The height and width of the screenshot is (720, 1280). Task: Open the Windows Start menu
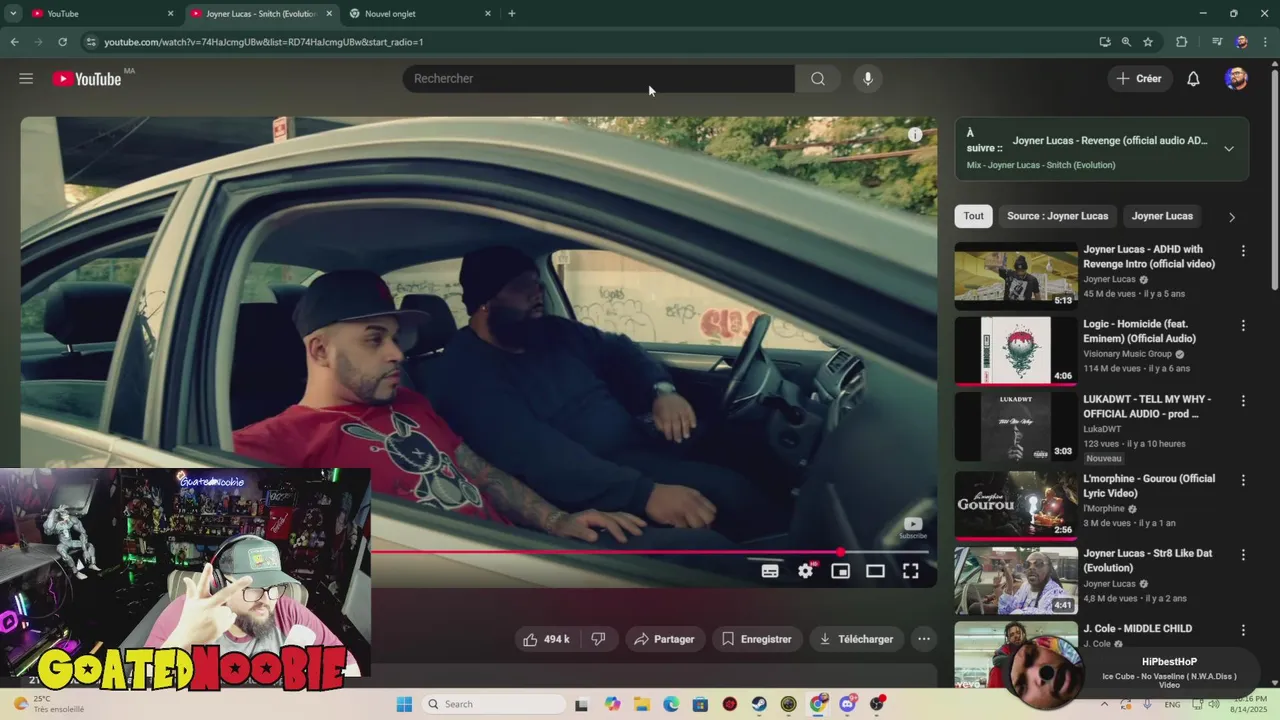pyautogui.click(x=404, y=704)
